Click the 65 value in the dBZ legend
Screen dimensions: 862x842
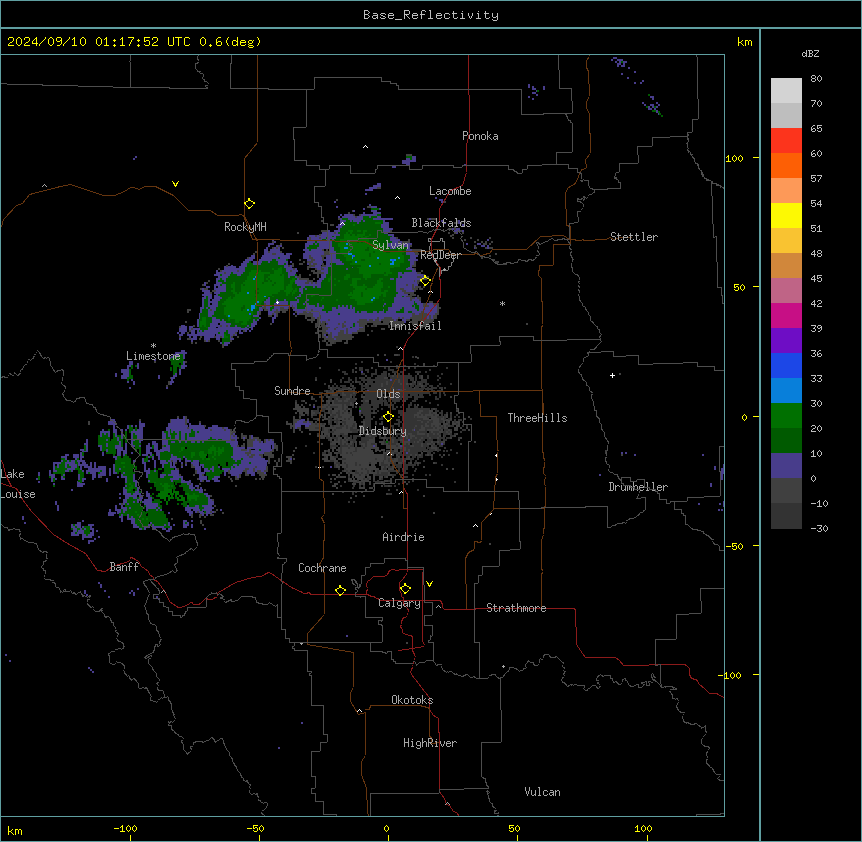click(x=816, y=129)
